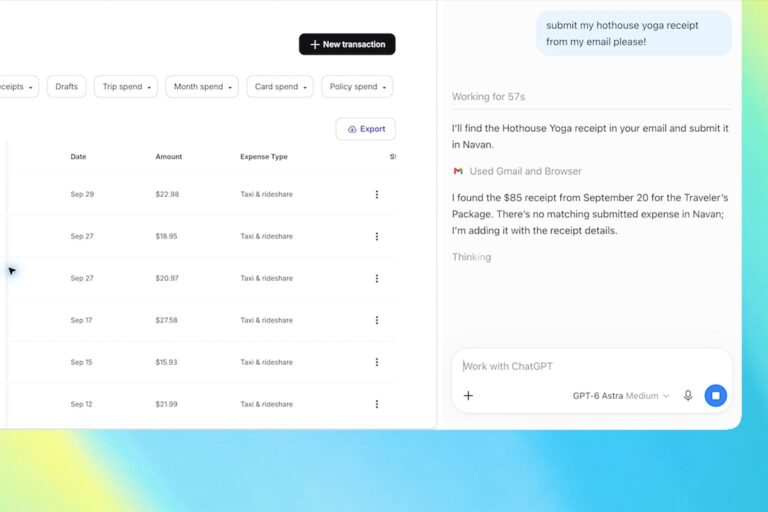768x512 pixels.
Task: Expand the Card spend dropdown
Action: click(x=280, y=87)
